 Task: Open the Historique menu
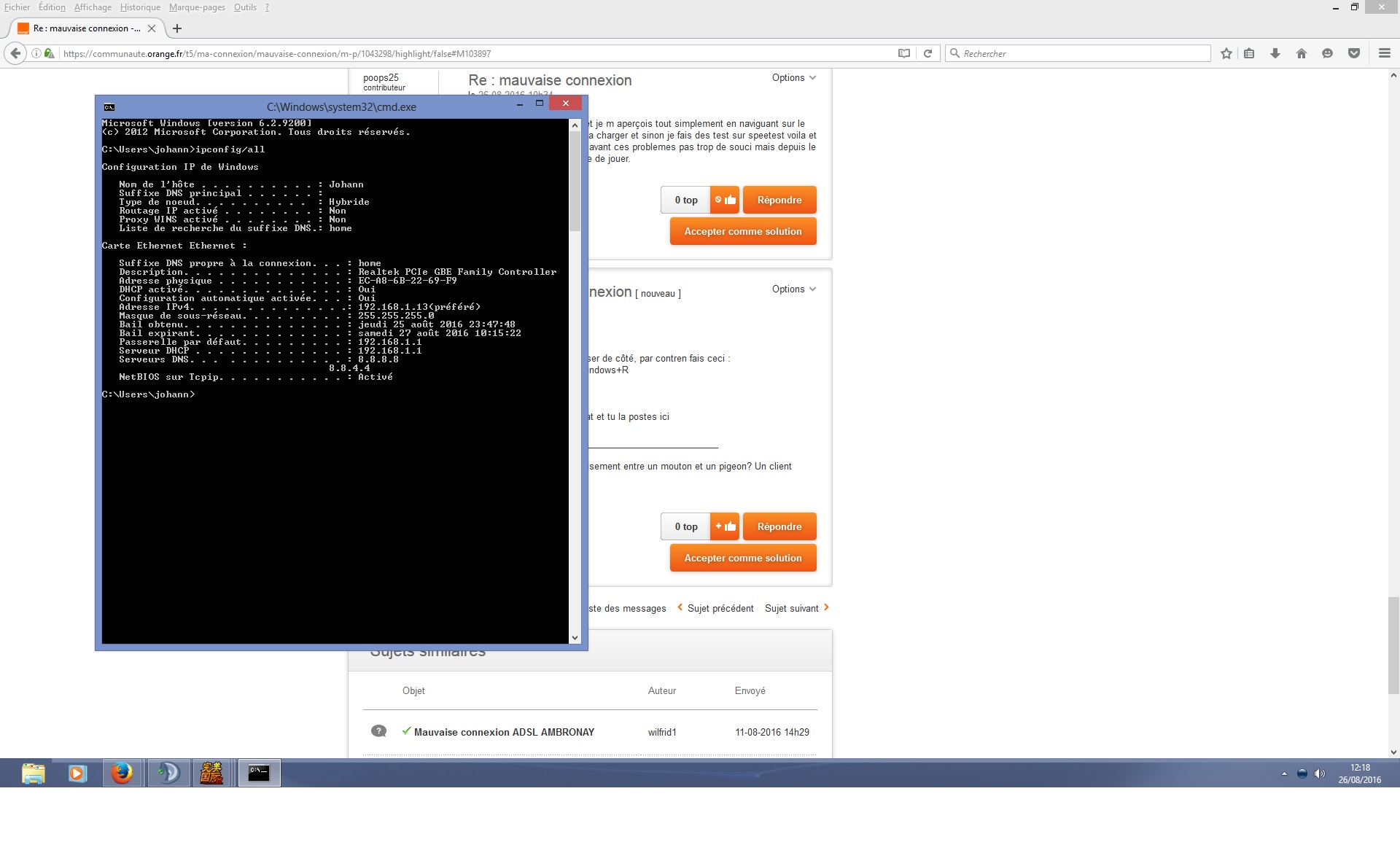point(140,7)
